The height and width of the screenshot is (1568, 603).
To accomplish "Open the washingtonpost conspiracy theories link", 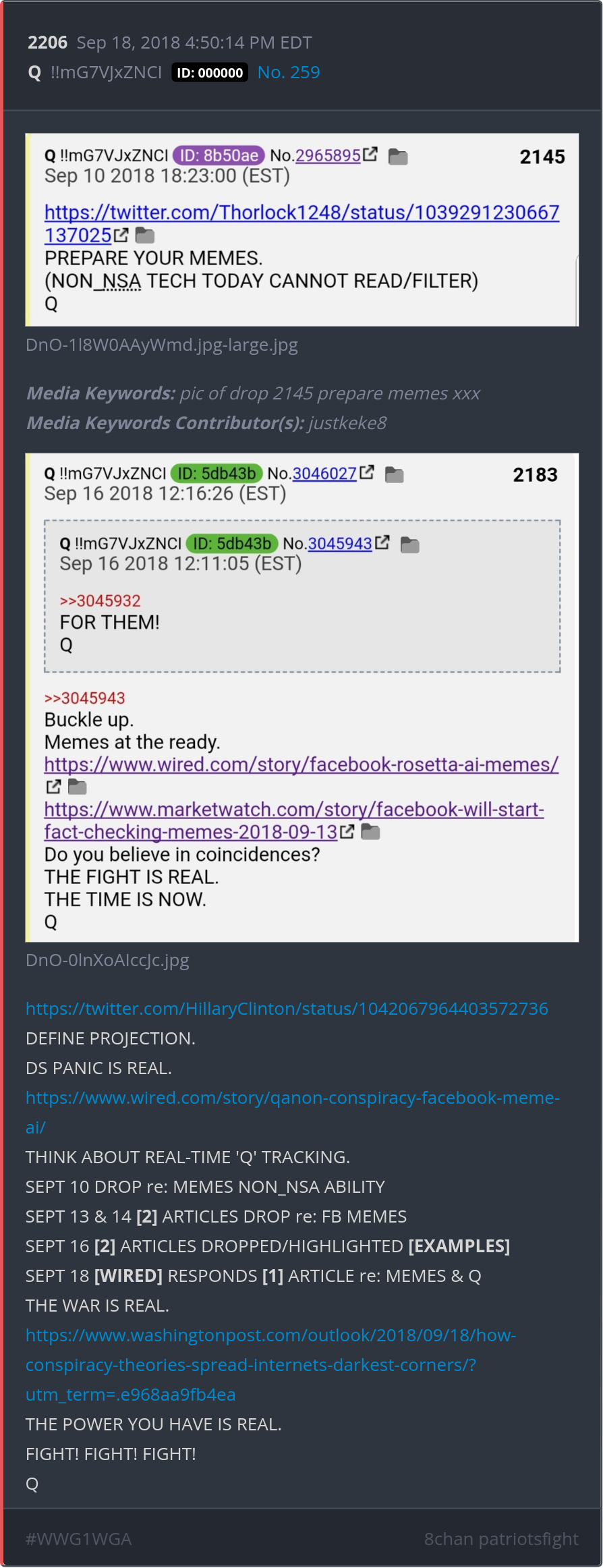I will click(x=270, y=1364).
